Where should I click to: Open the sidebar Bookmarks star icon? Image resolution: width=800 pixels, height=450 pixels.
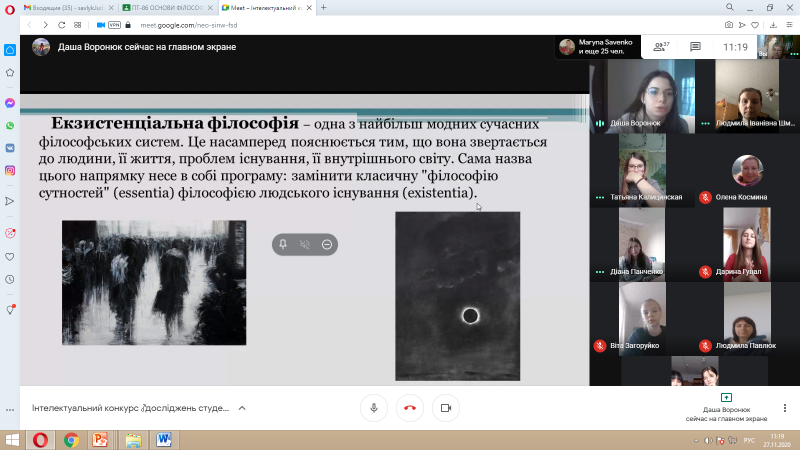point(10,72)
